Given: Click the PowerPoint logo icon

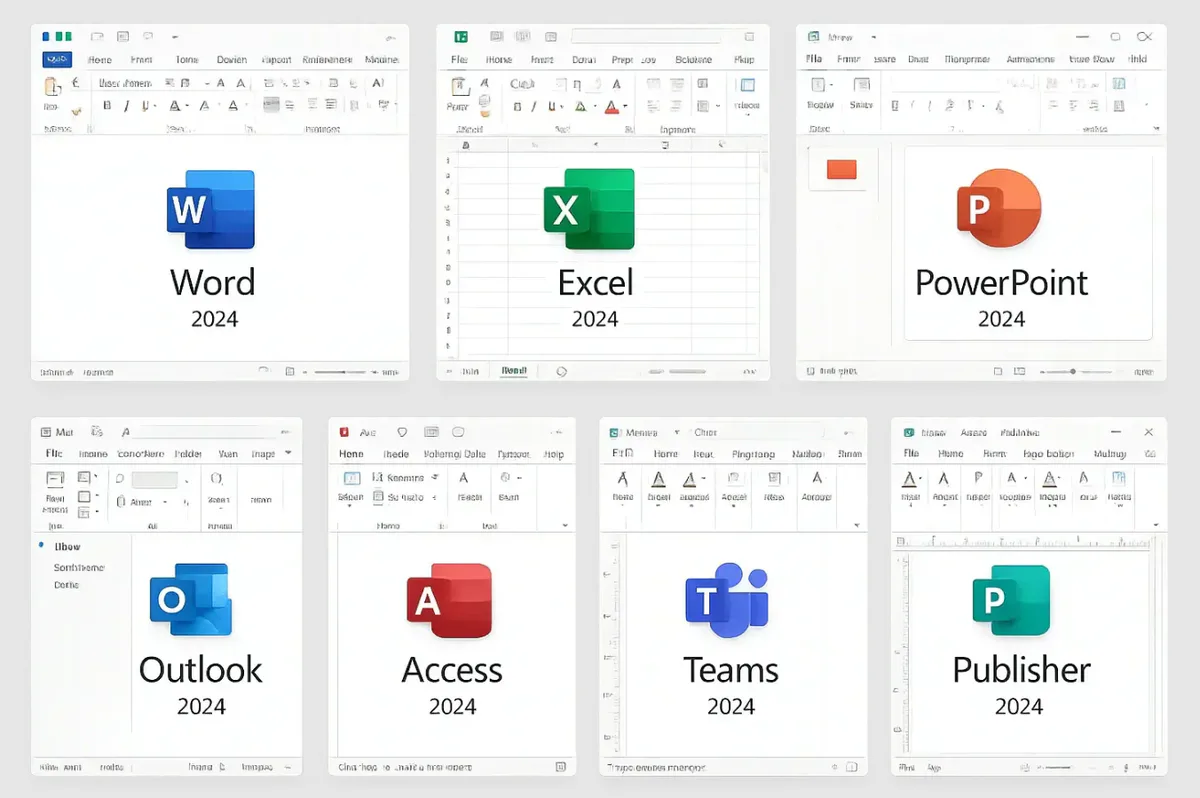Looking at the screenshot, I should pyautogui.click(x=999, y=210).
